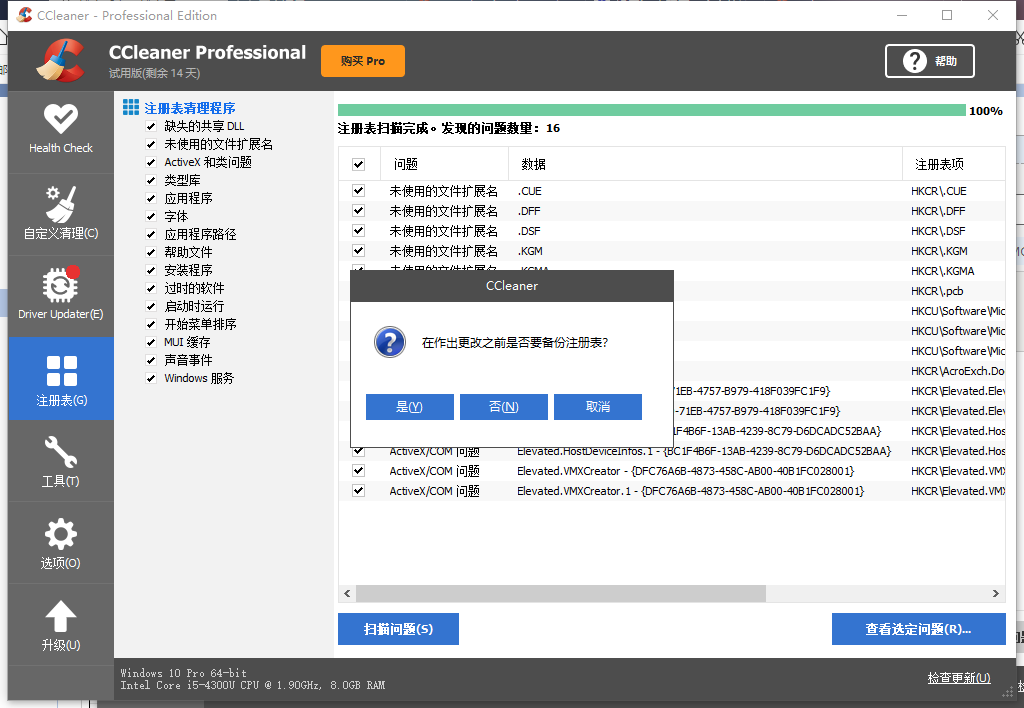Open 选项 options gear section

tap(61, 543)
